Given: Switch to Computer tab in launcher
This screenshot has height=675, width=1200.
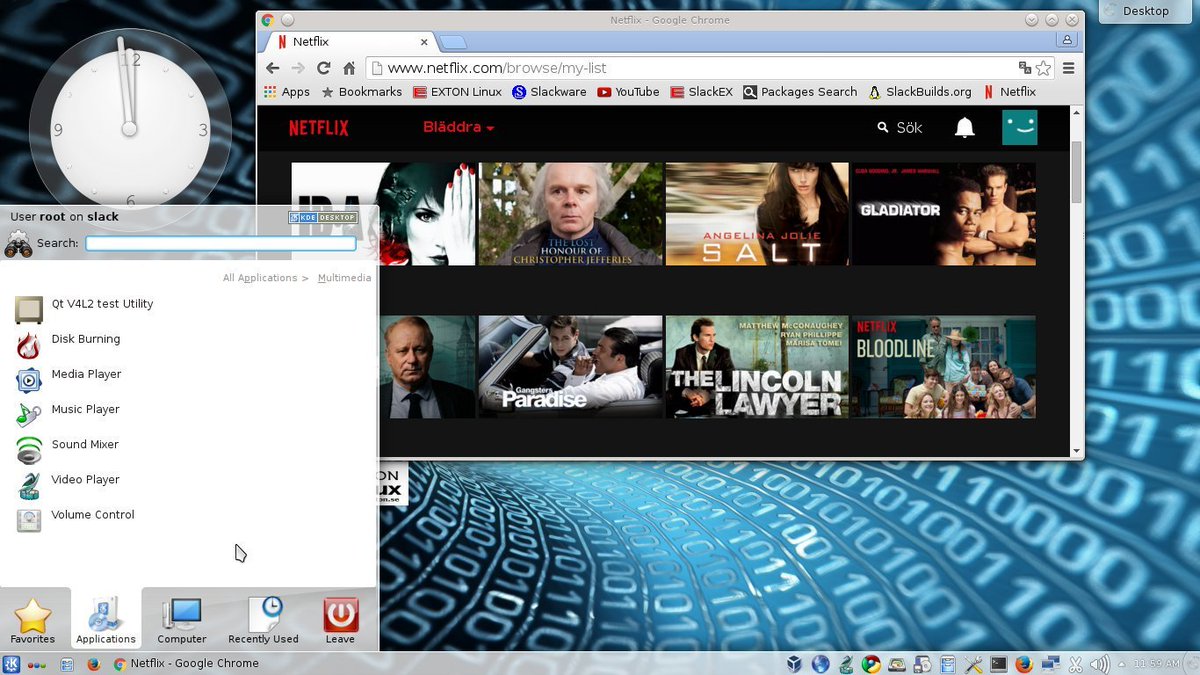Looking at the screenshot, I should point(182,620).
